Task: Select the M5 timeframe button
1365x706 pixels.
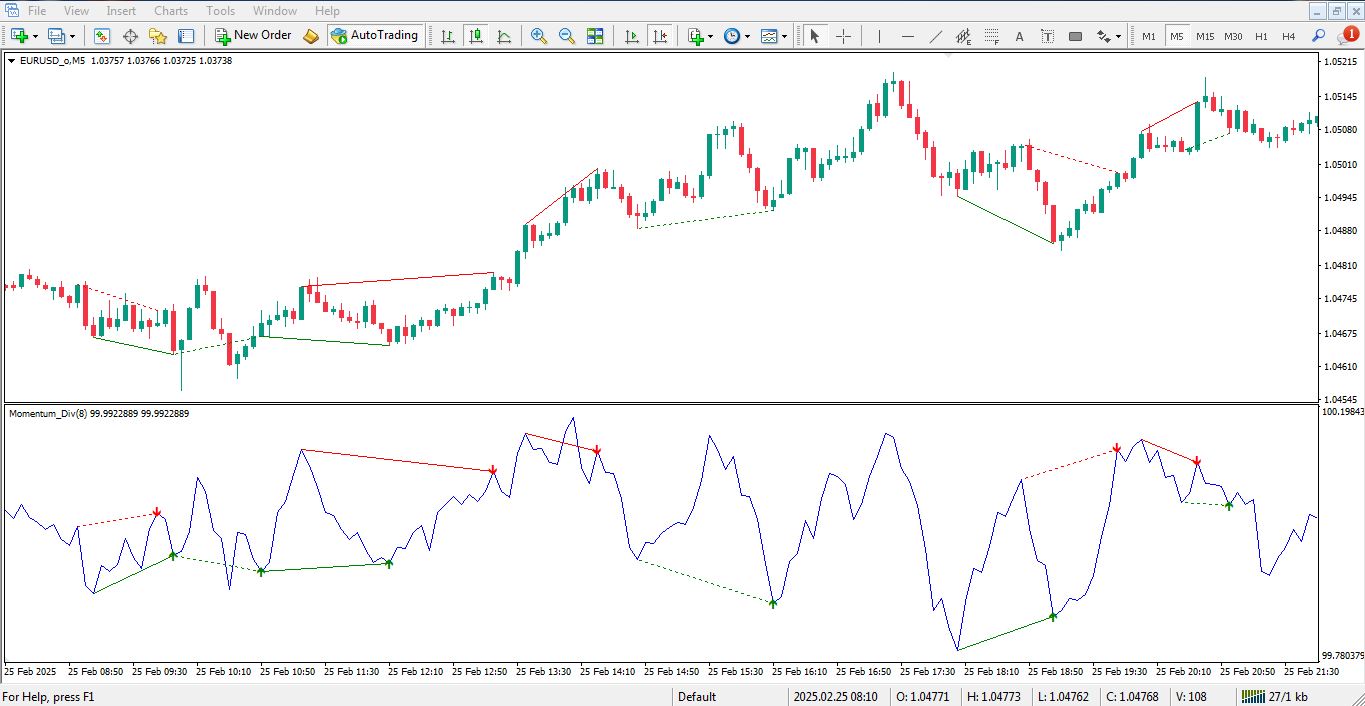Action: (1177, 36)
